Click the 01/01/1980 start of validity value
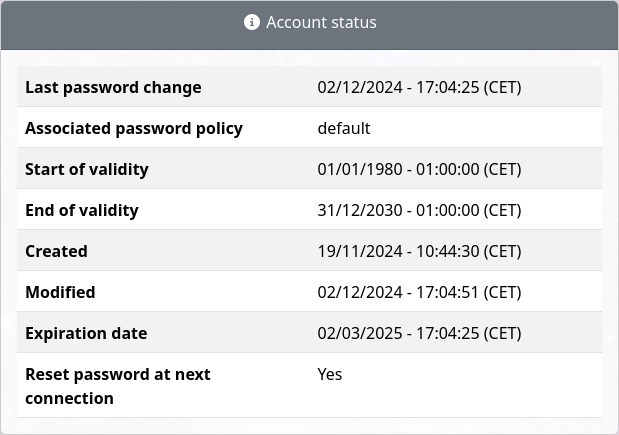 click(x=419, y=169)
